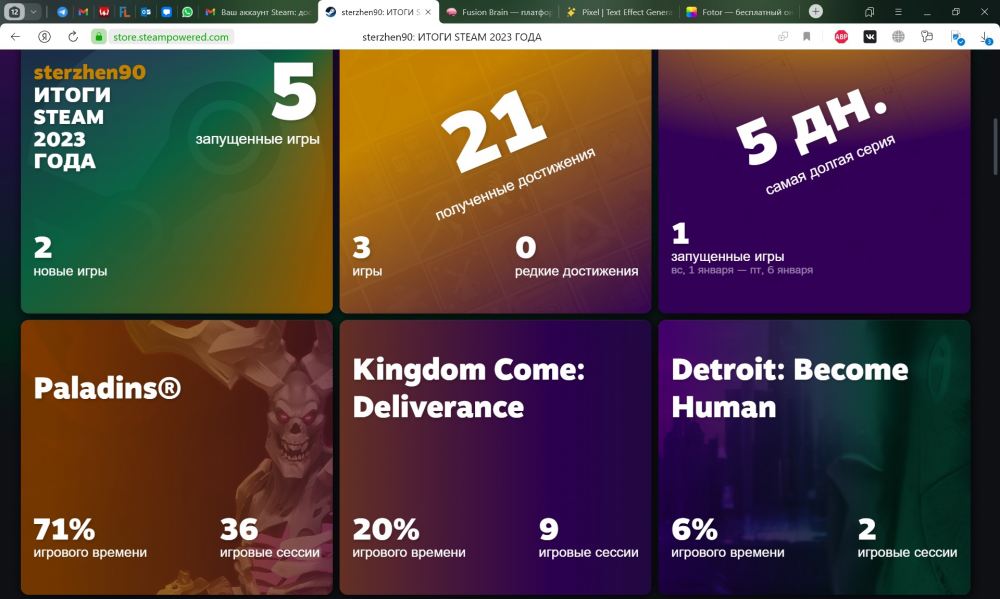Click the green padlock site security icon

tap(98, 37)
